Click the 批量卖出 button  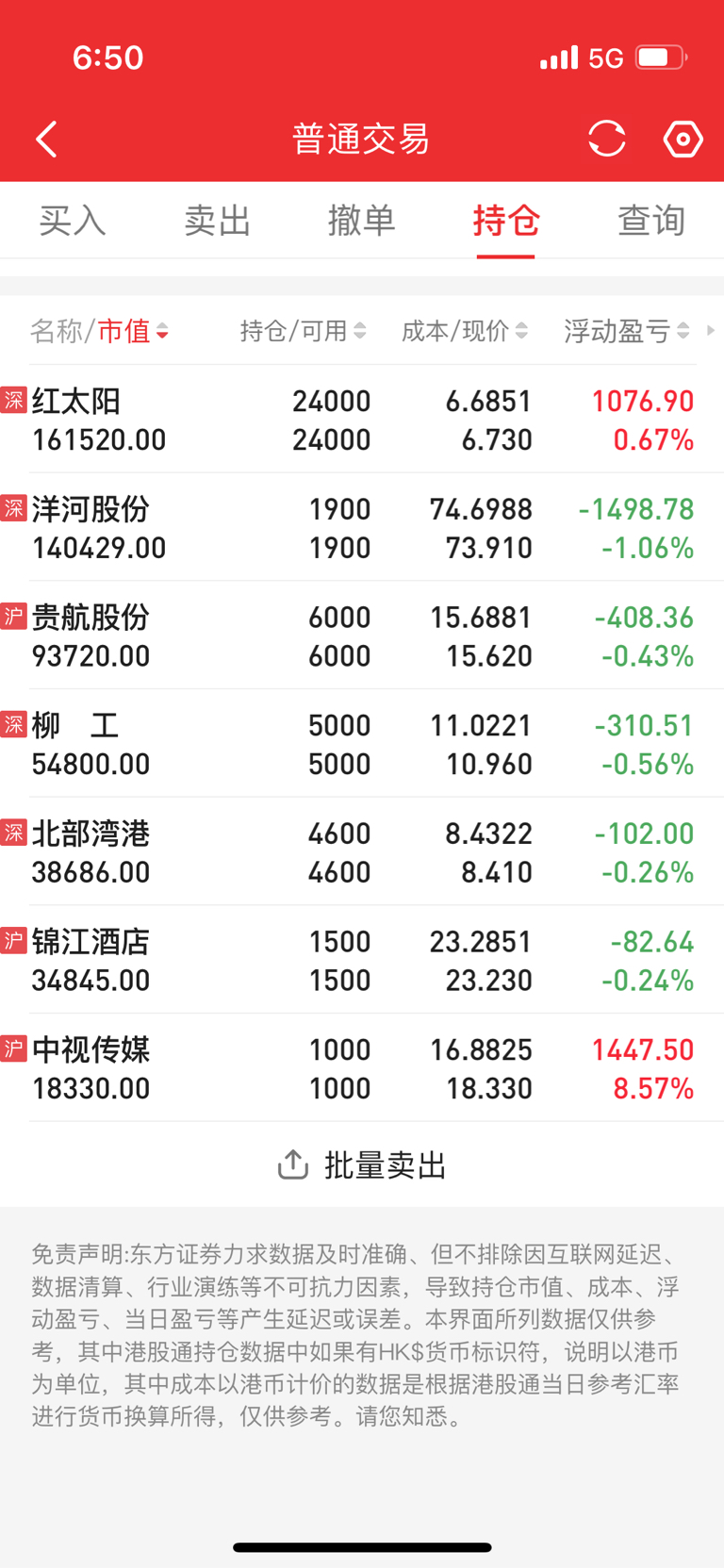click(362, 1164)
